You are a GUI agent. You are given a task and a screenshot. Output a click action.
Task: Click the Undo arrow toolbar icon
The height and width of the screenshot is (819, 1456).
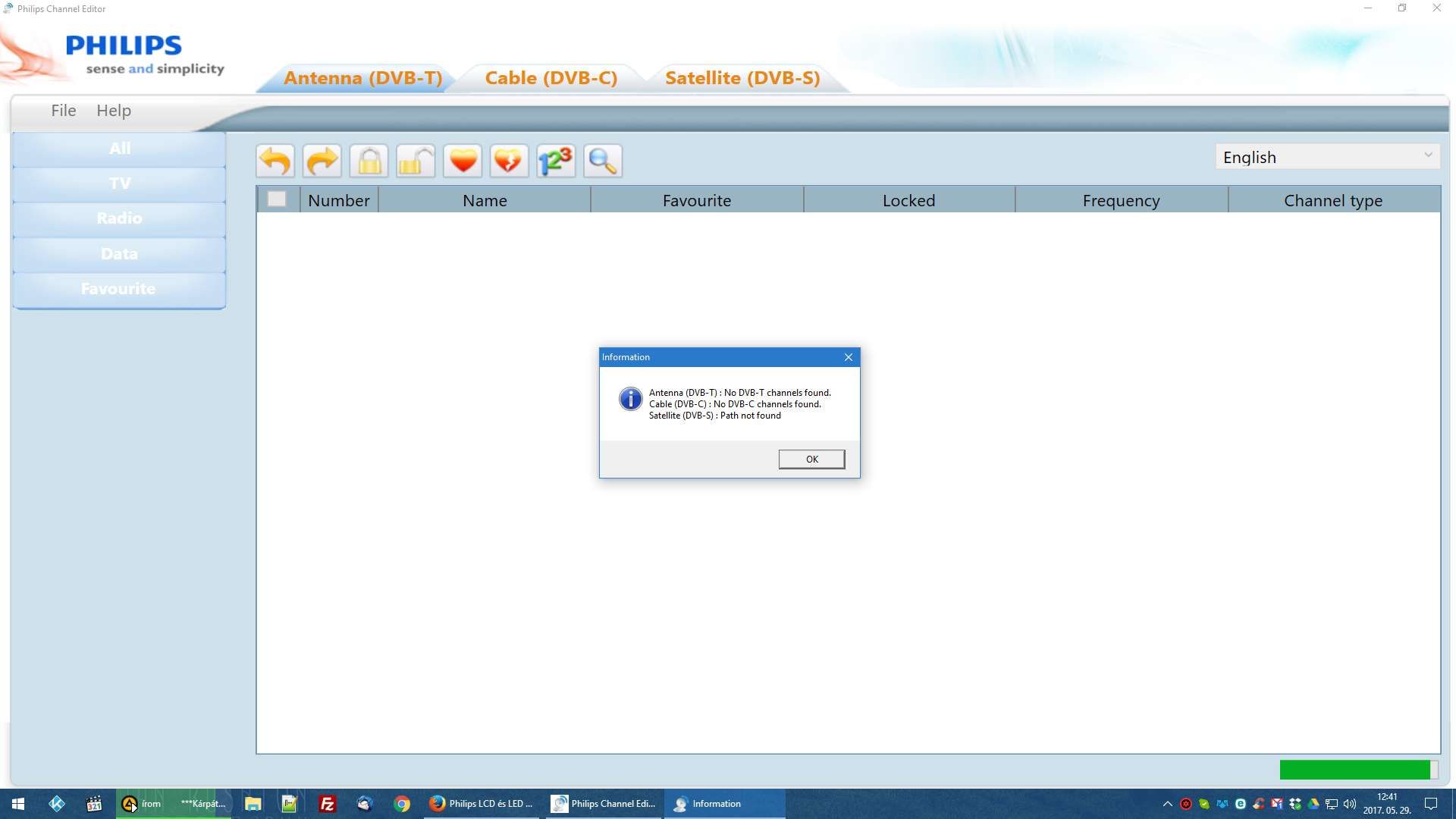point(275,161)
